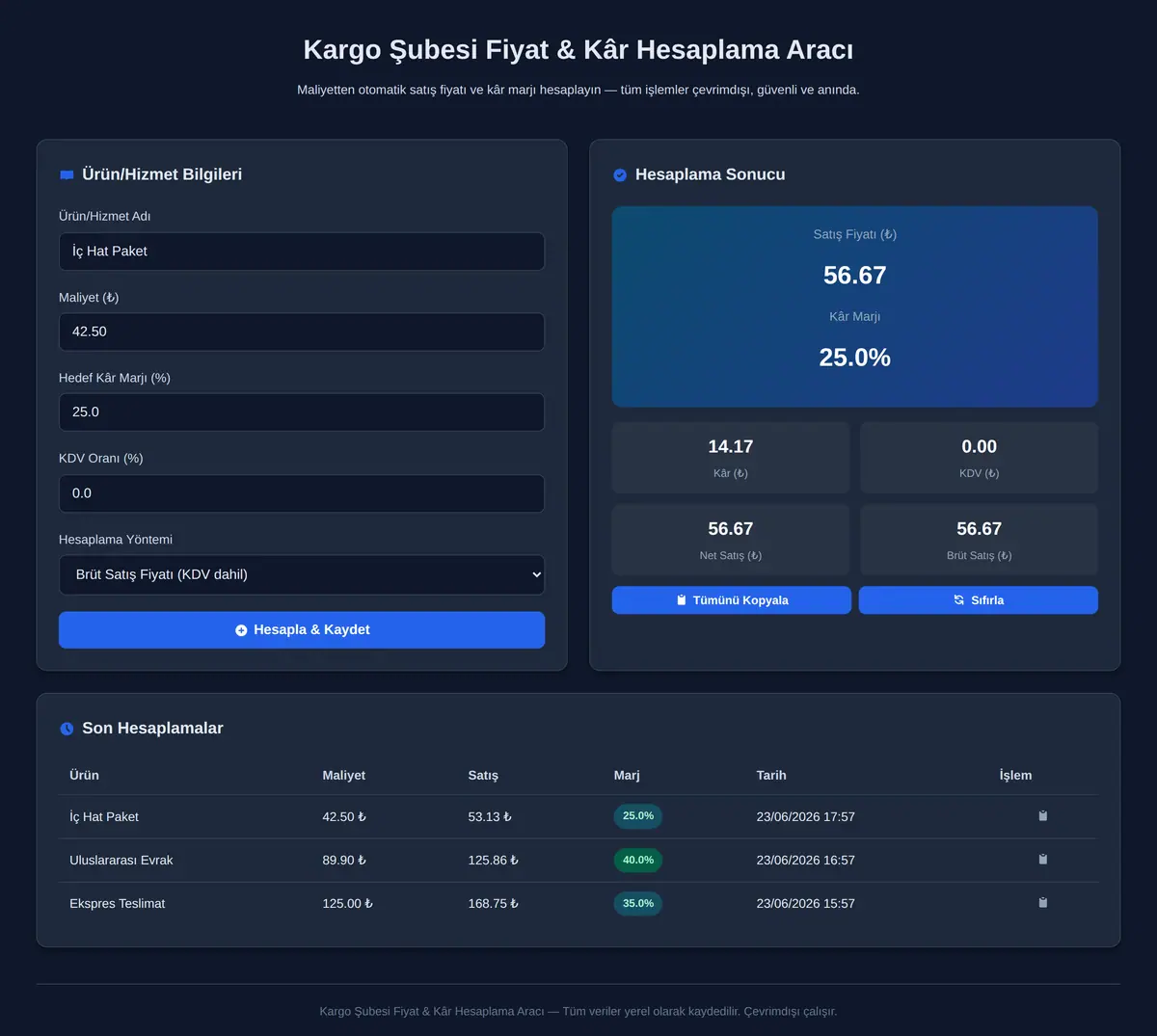The width and height of the screenshot is (1157, 1036).
Task: Click the Hesapla & Kaydet button
Action: pyautogui.click(x=302, y=630)
